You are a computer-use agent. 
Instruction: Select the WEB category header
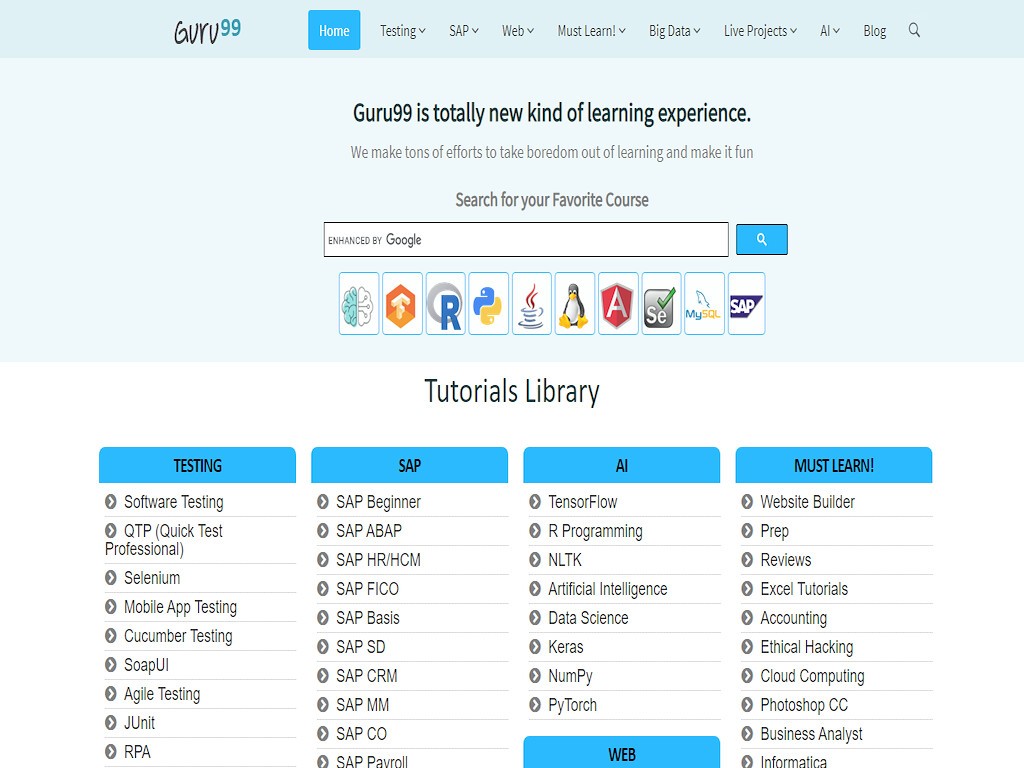pos(622,753)
